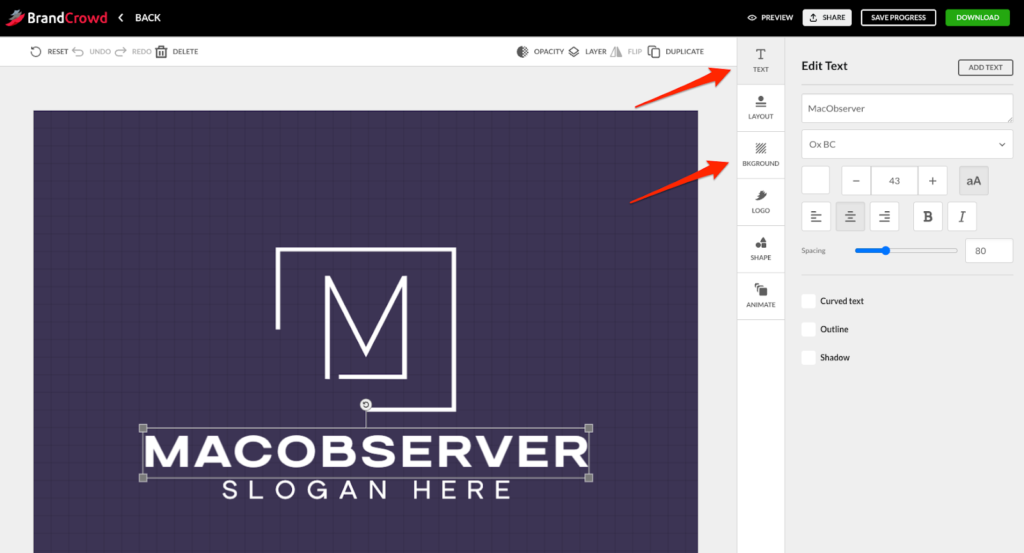Open the Shape tab
Image resolution: width=1024 pixels, height=553 pixels.
761,249
